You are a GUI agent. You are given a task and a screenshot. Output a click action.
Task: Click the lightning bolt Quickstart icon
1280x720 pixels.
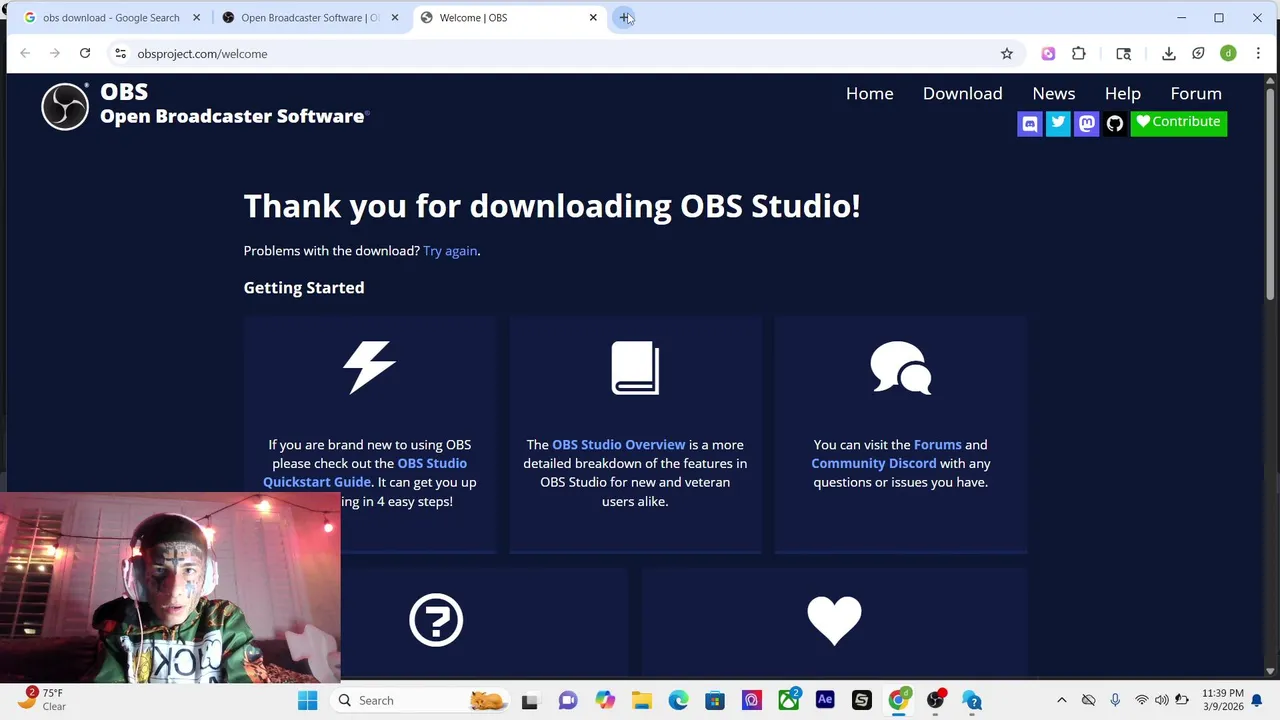tap(369, 367)
